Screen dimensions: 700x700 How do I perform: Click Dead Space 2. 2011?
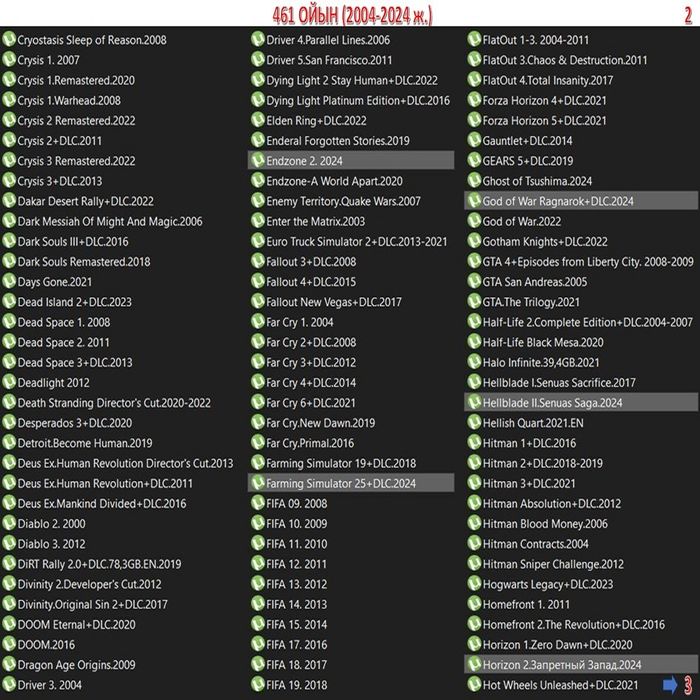tap(63, 342)
